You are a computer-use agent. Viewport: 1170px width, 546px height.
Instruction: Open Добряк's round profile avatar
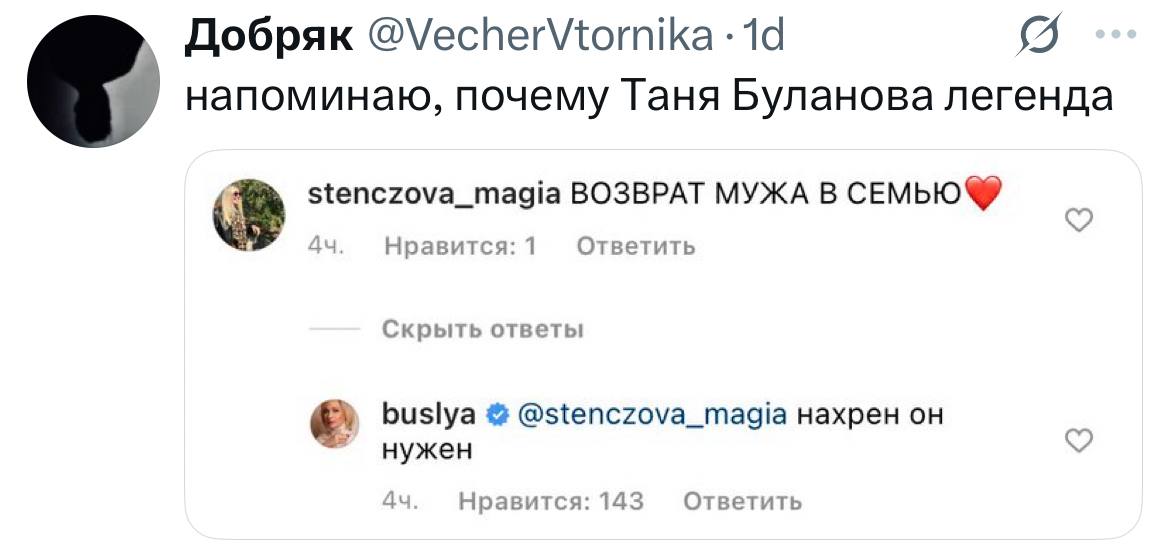93,81
